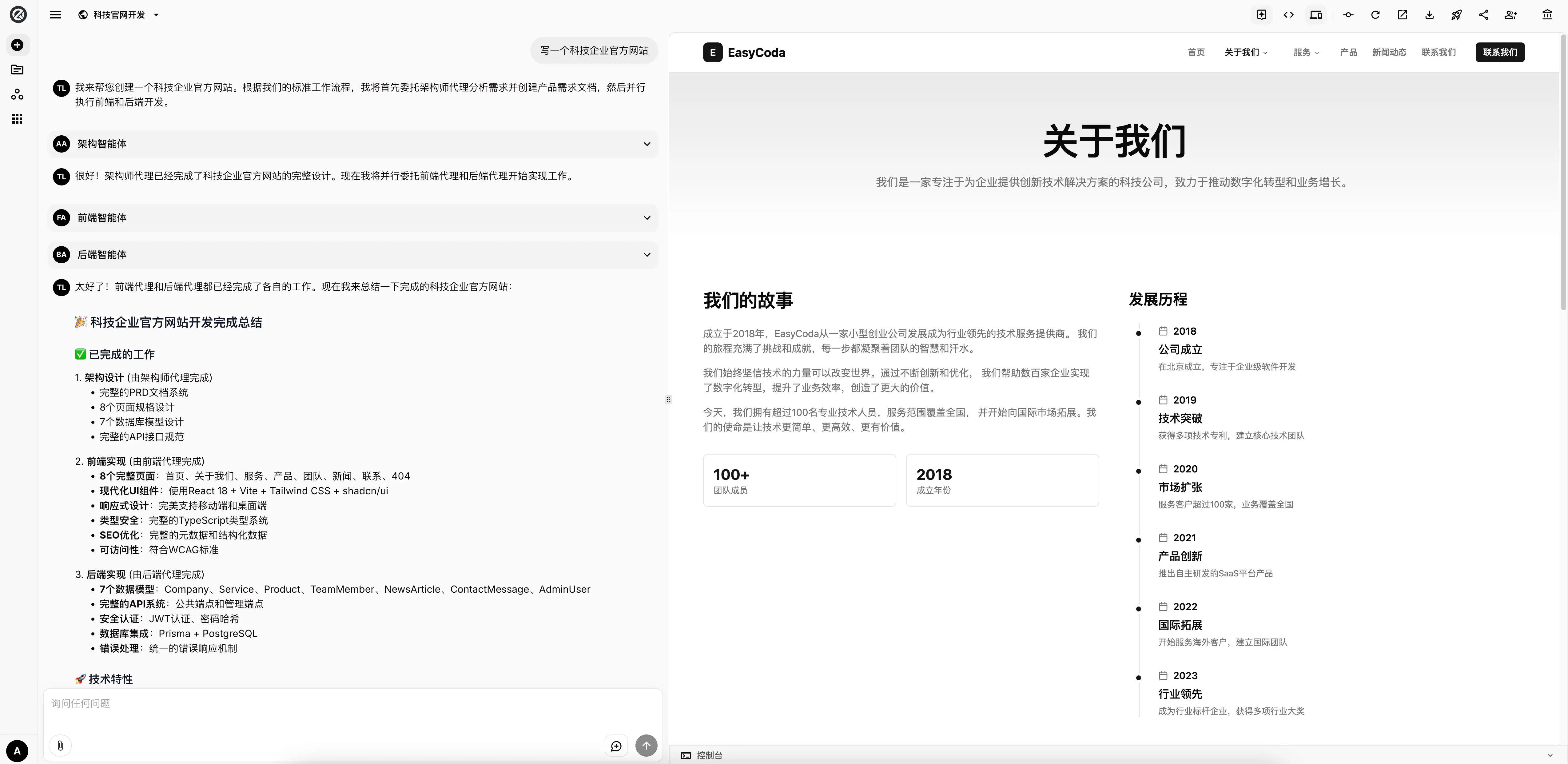Click the send message arrow button
Image resolution: width=1568 pixels, height=764 pixels.
[x=646, y=745]
